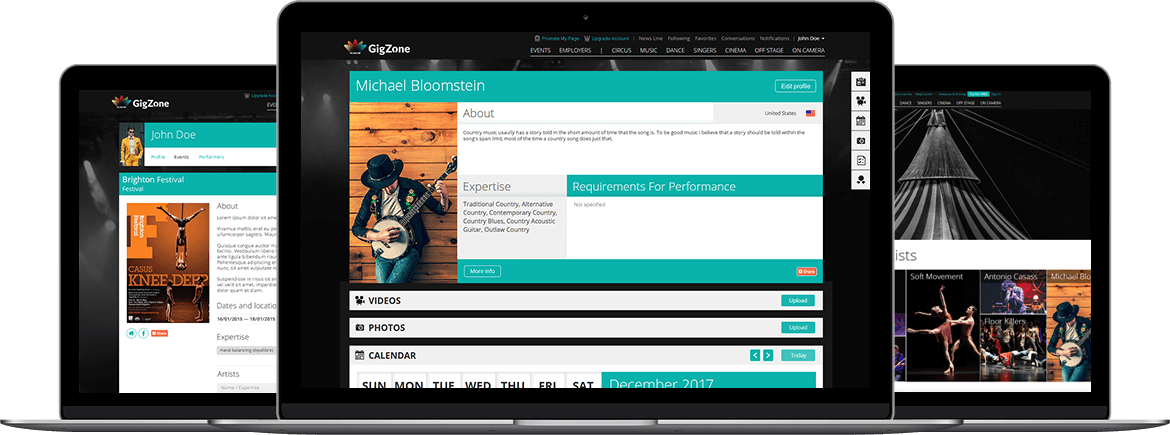
Task: Click Promote My Page link
Action: pos(557,38)
